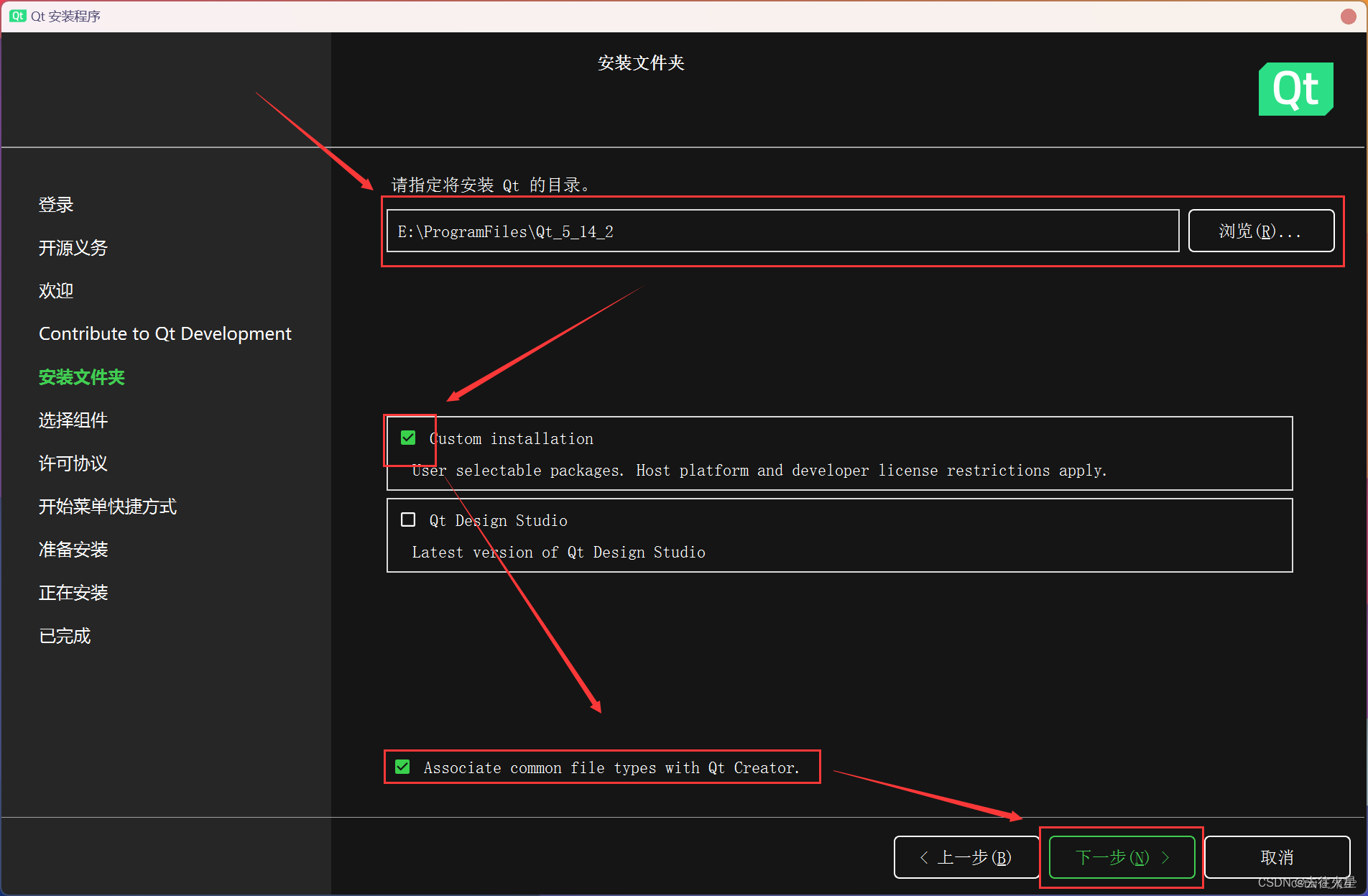Click the 请指定将安装 Qt 的目录 label
The image size is (1368, 896).
click(x=490, y=185)
